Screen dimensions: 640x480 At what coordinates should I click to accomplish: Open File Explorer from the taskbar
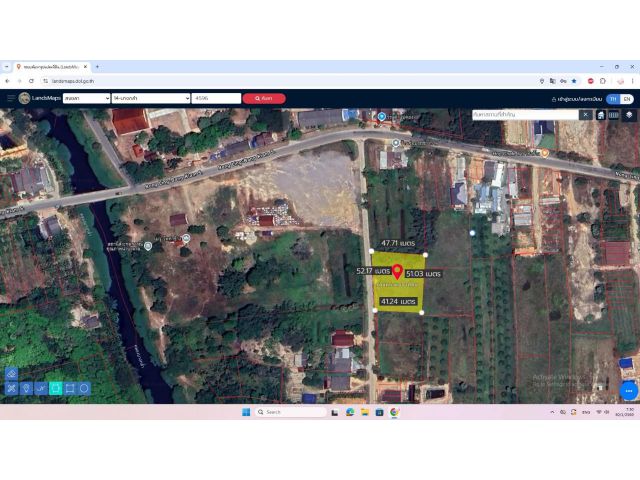pos(364,412)
